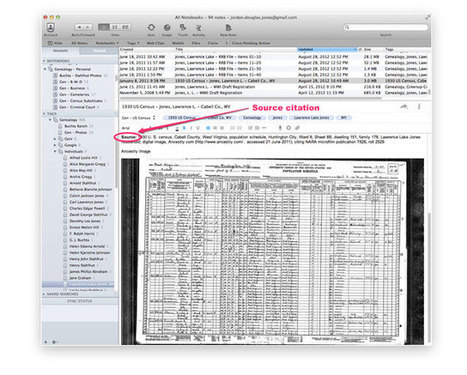Switch to the Shared tab in sidebar
This screenshot has height=375, width=467.
(x=99, y=51)
